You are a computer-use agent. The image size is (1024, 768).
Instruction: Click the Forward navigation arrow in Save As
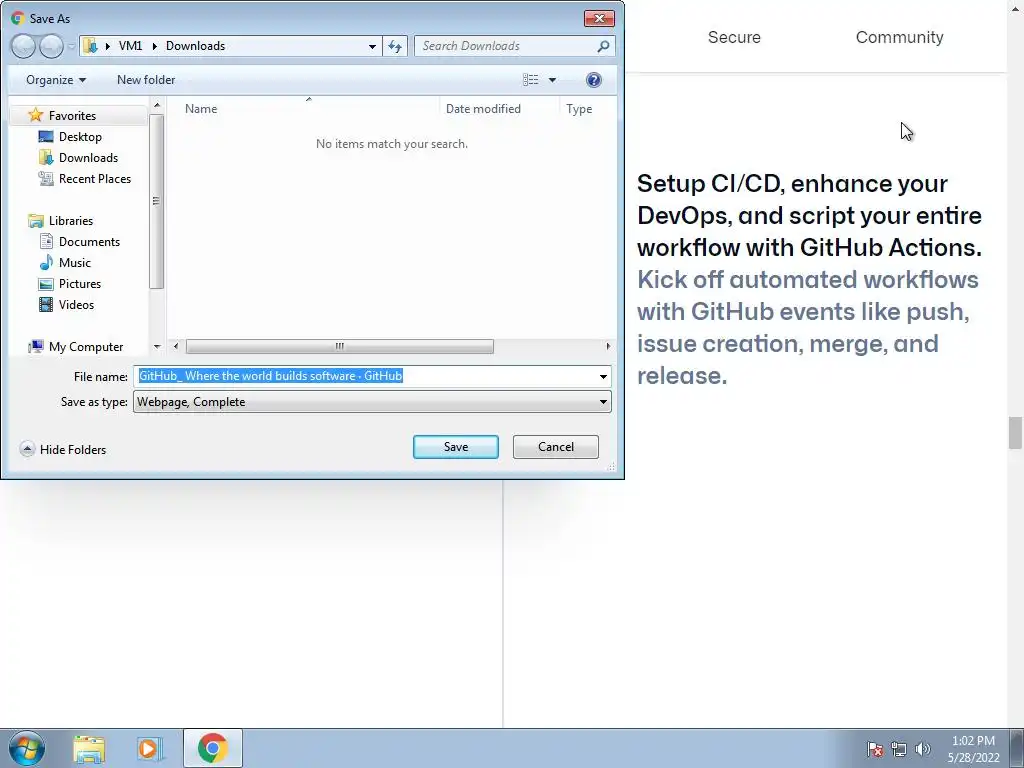51,46
